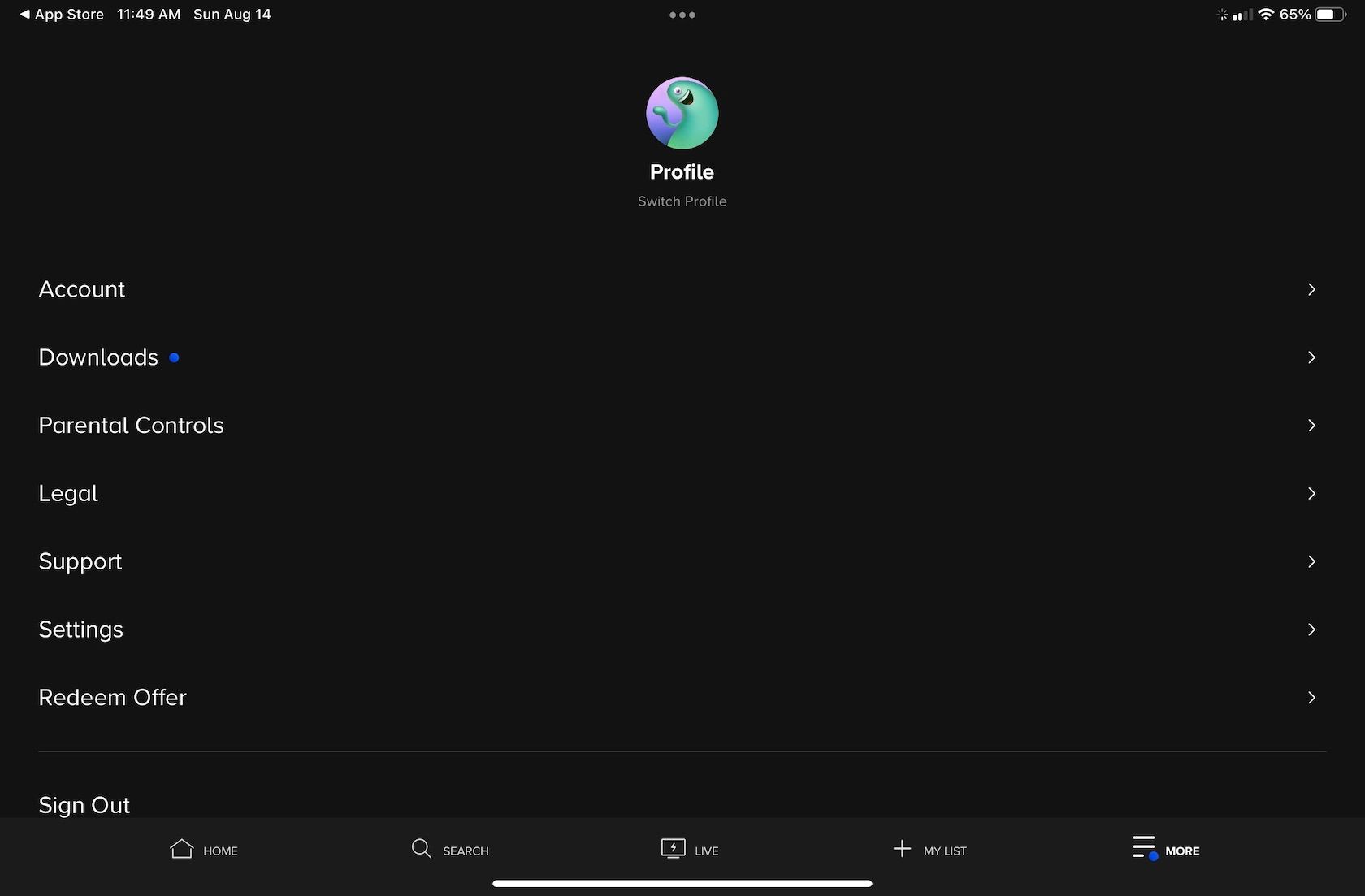Tap the My List plus icon
Viewport: 1365px width, 896px height.
pyautogui.click(x=902, y=849)
